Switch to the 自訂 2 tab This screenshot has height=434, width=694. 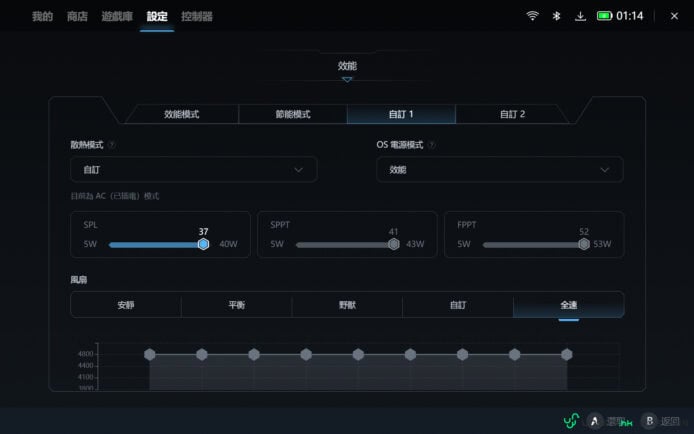coord(512,114)
